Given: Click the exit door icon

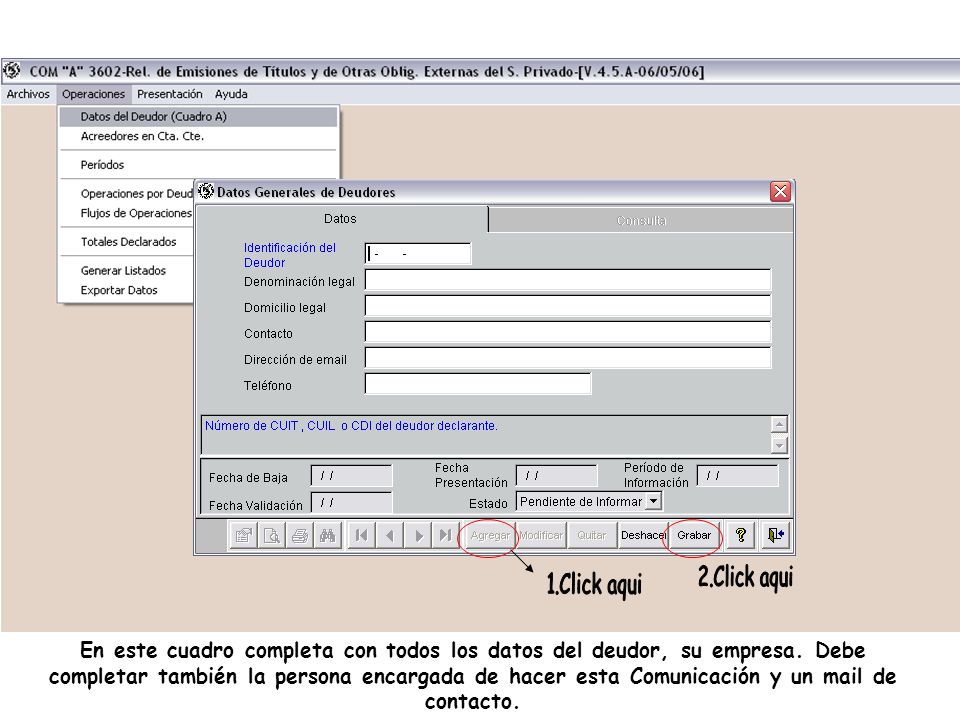Looking at the screenshot, I should click(x=776, y=536).
